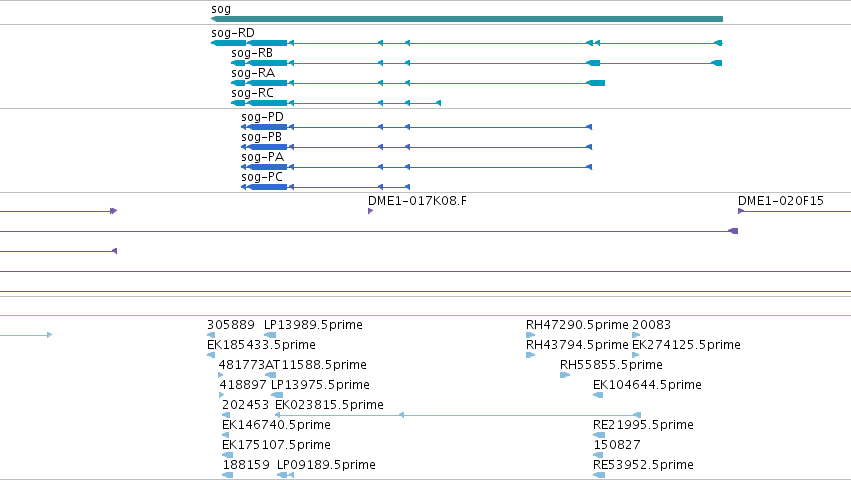Select the RH47290.5prime EST label
The height and width of the screenshot is (480, 851).
point(577,325)
